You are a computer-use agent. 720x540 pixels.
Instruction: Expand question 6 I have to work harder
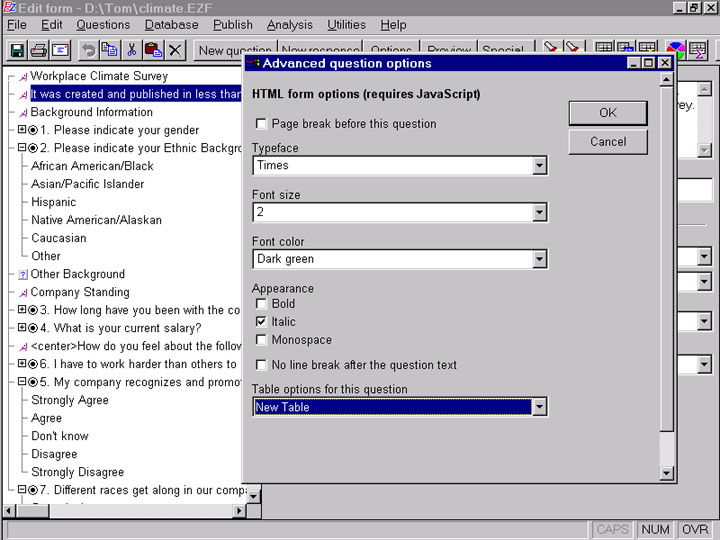22,364
